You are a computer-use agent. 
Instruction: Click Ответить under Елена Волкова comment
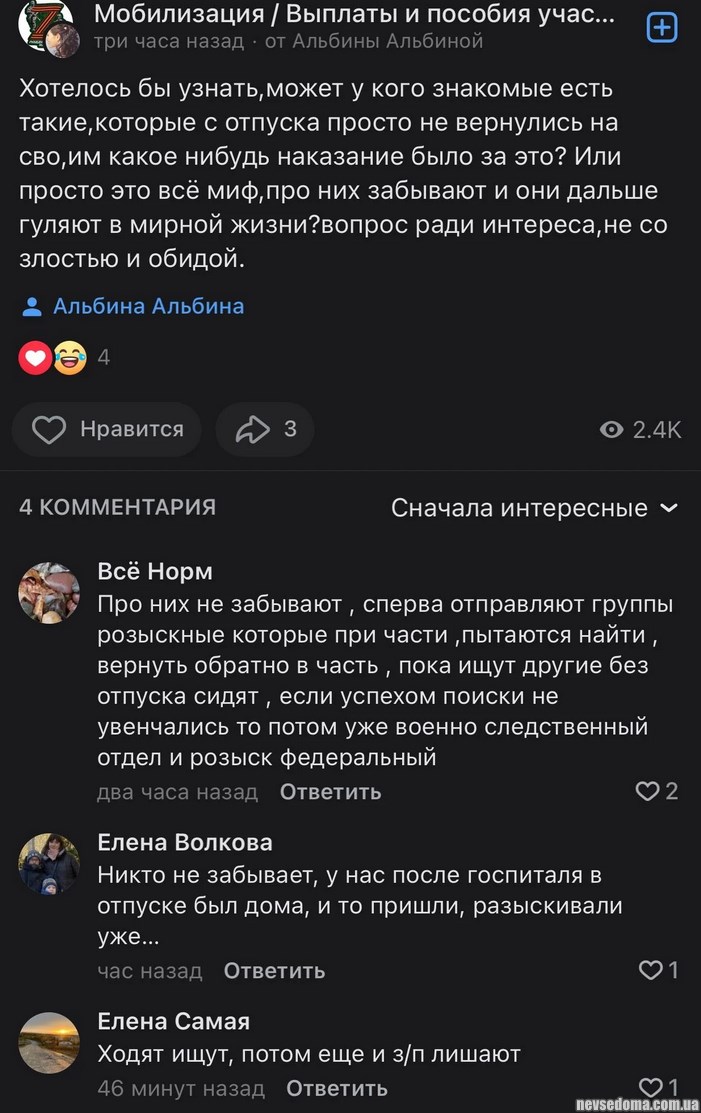tap(274, 970)
